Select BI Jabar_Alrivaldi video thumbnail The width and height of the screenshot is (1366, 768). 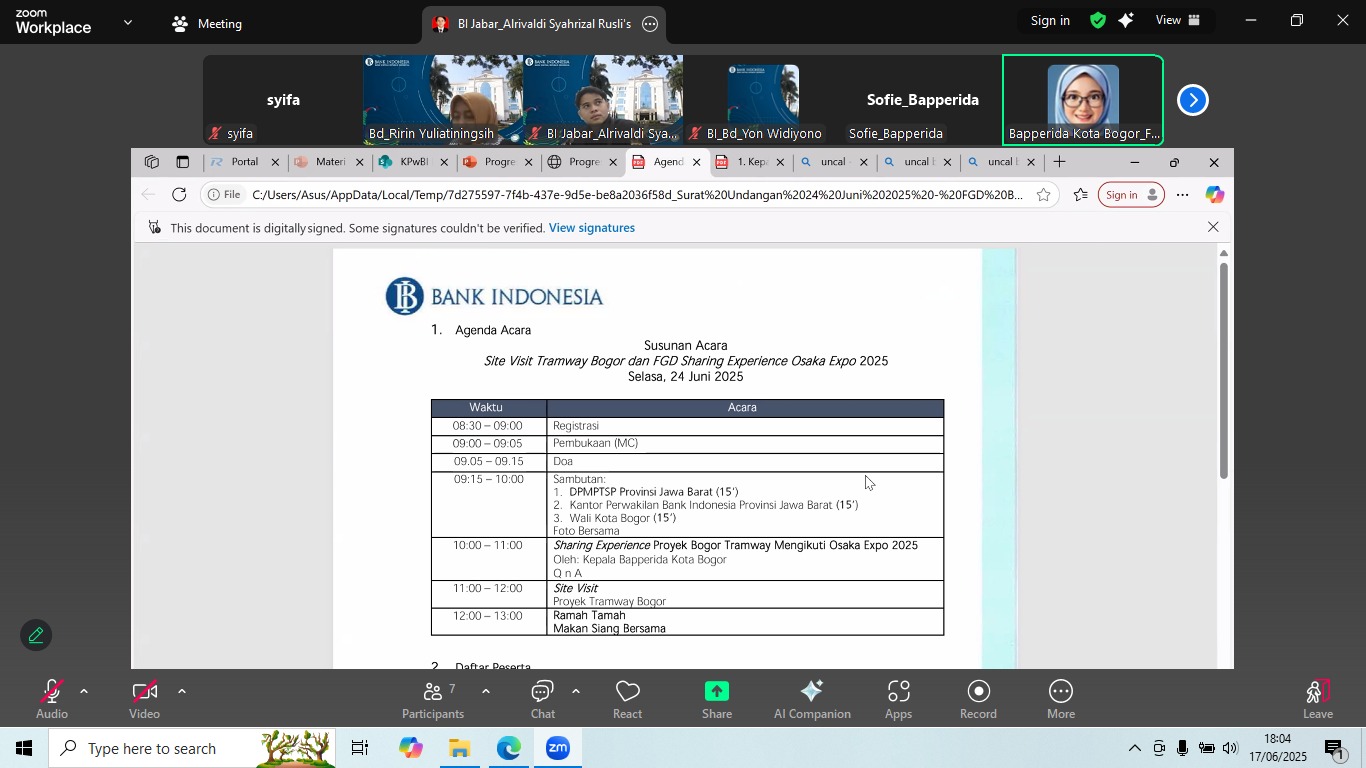tap(603, 100)
